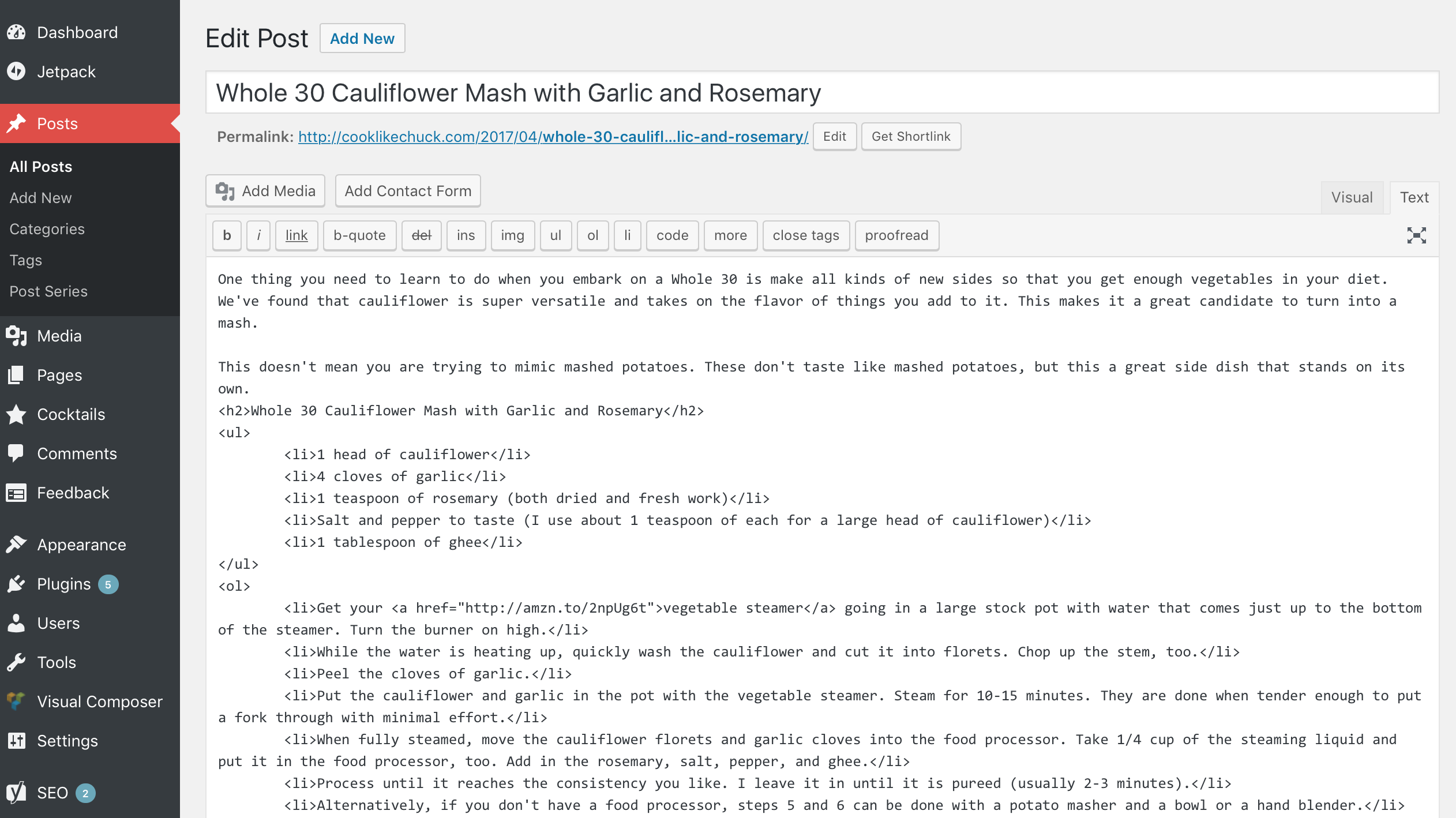Click the post title input field

point(820,93)
